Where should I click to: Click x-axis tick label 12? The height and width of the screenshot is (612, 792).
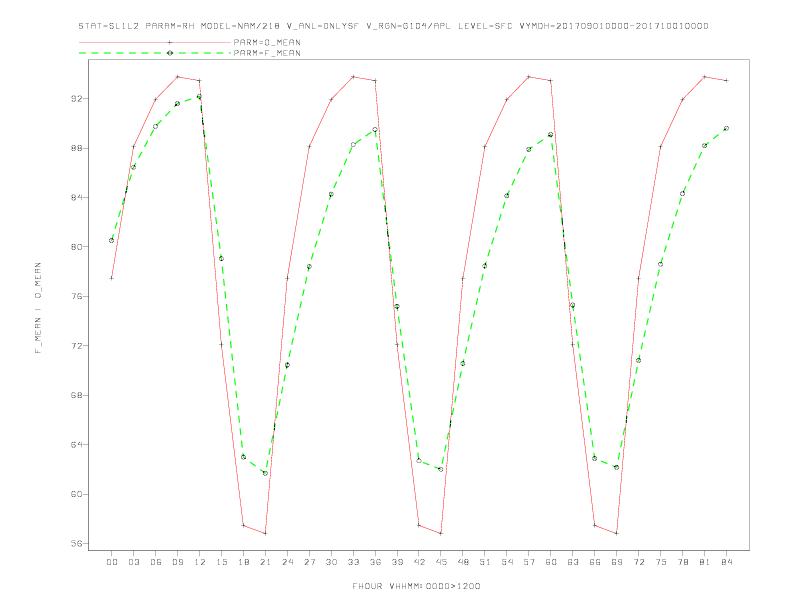200,562
